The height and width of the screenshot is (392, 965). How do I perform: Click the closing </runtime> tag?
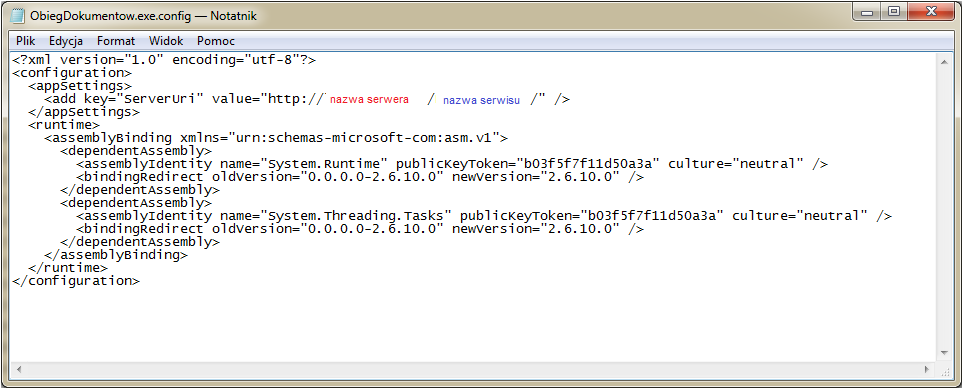pos(68,267)
